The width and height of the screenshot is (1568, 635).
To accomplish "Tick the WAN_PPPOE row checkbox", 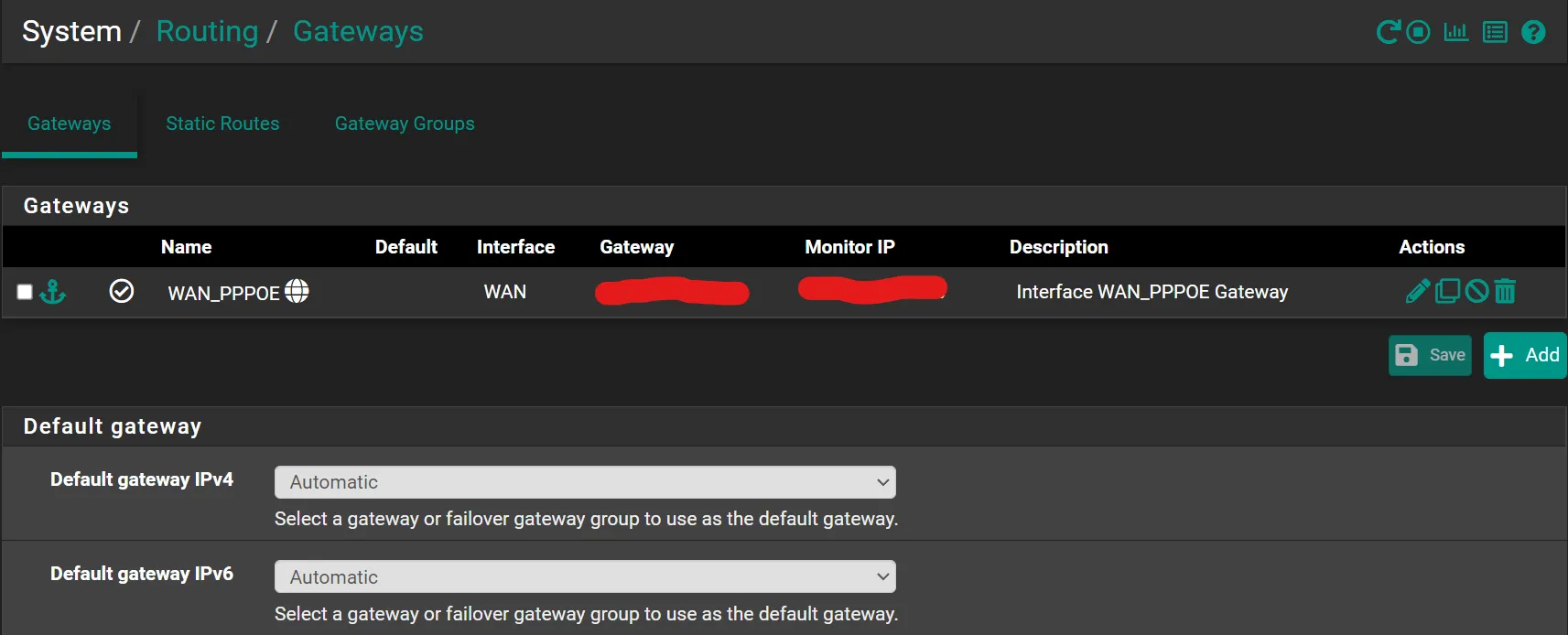I will [25, 292].
